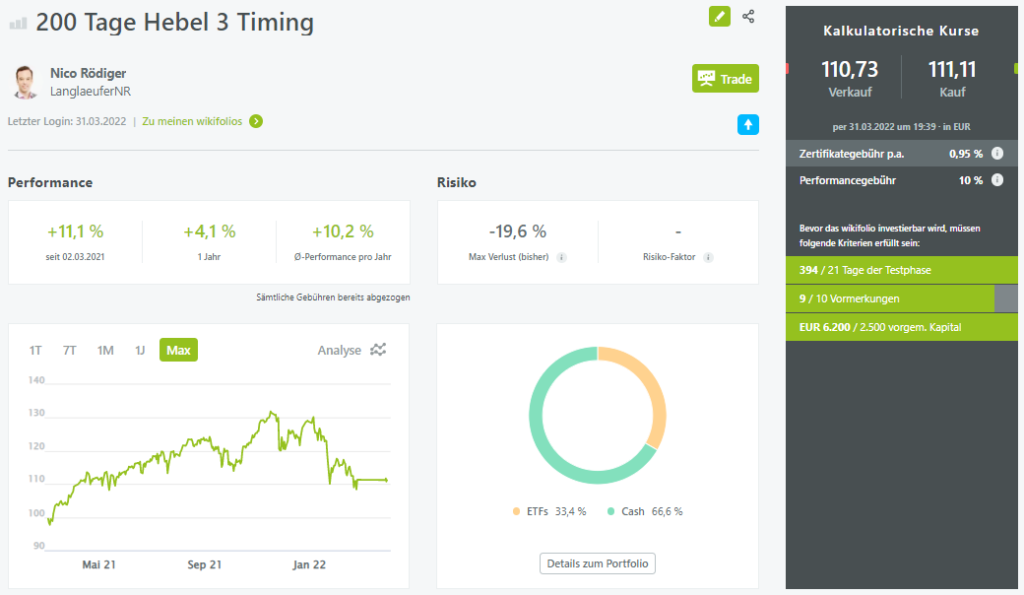Click the Kalkulatorische Kurse heading
1024x595 pixels.
pyautogui.click(x=901, y=31)
